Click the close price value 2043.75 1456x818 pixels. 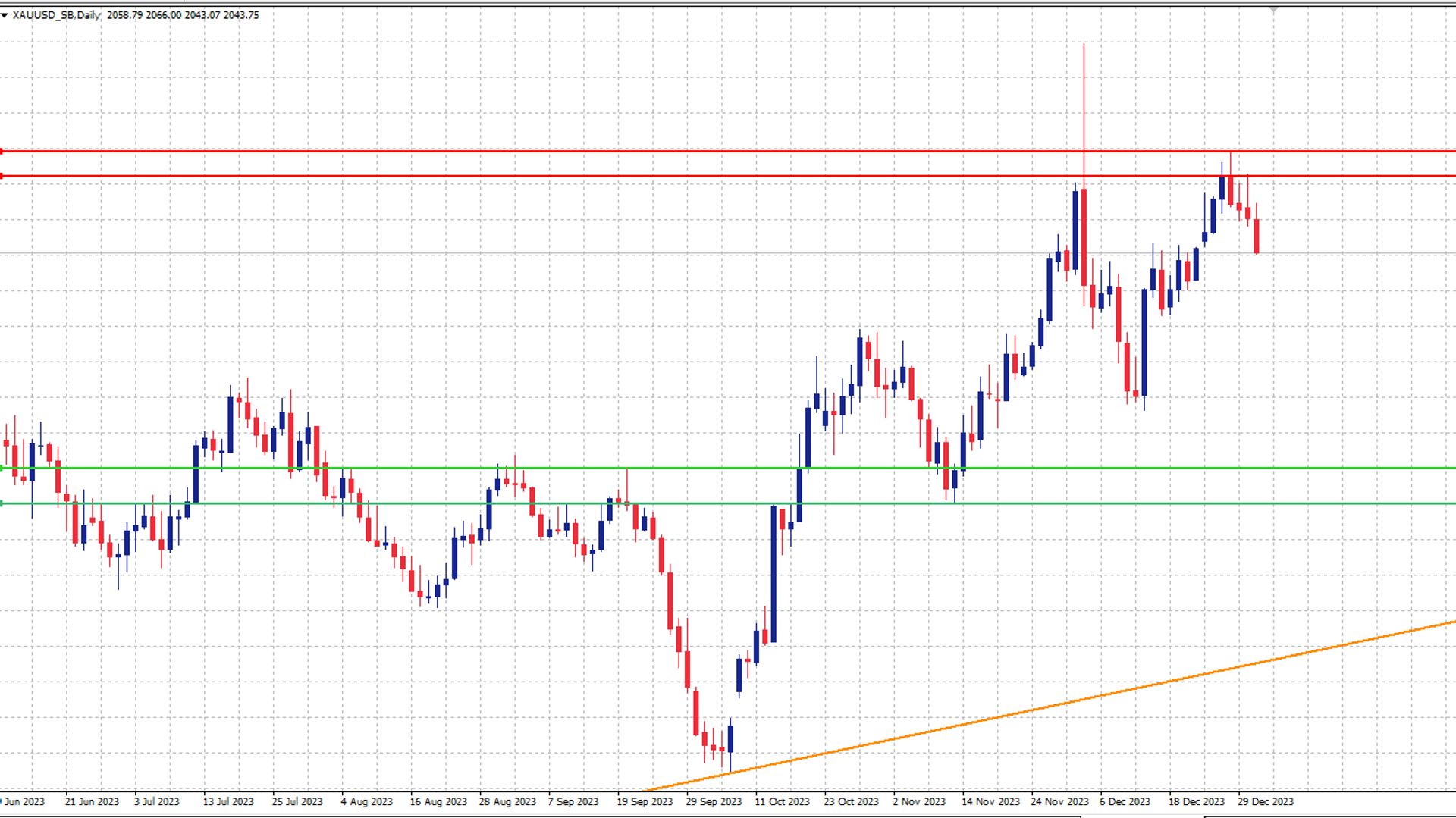(x=241, y=15)
